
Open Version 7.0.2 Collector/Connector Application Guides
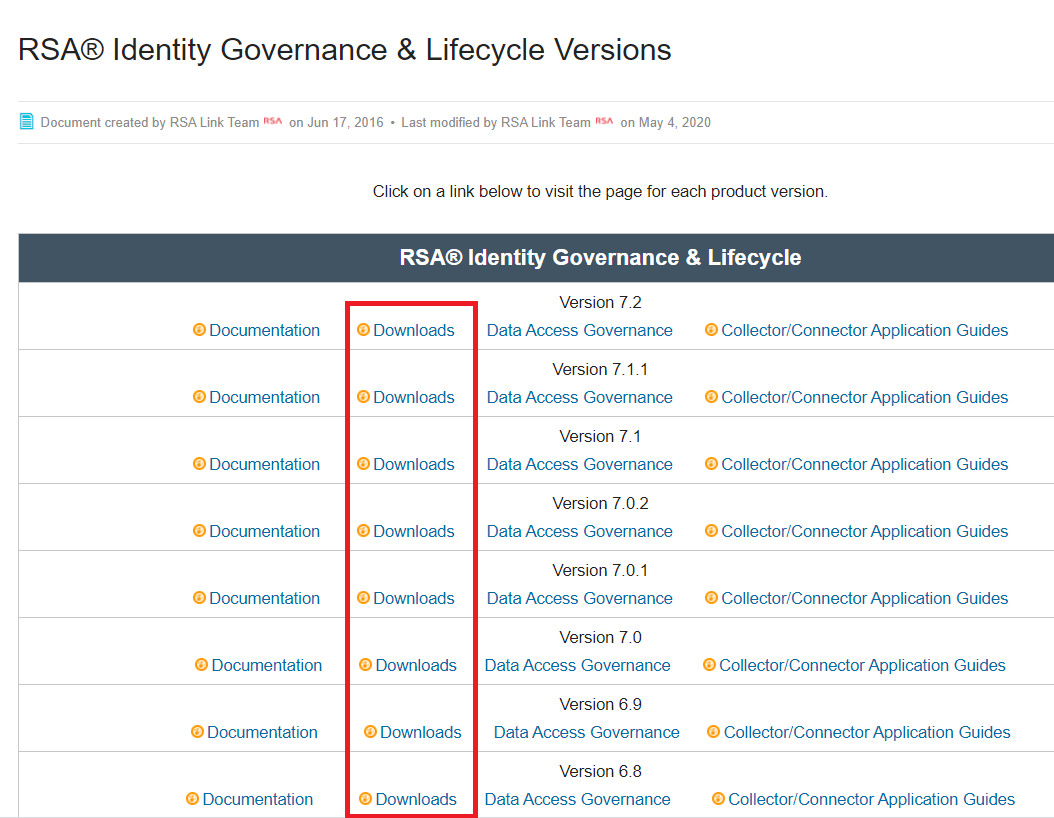point(864,531)
